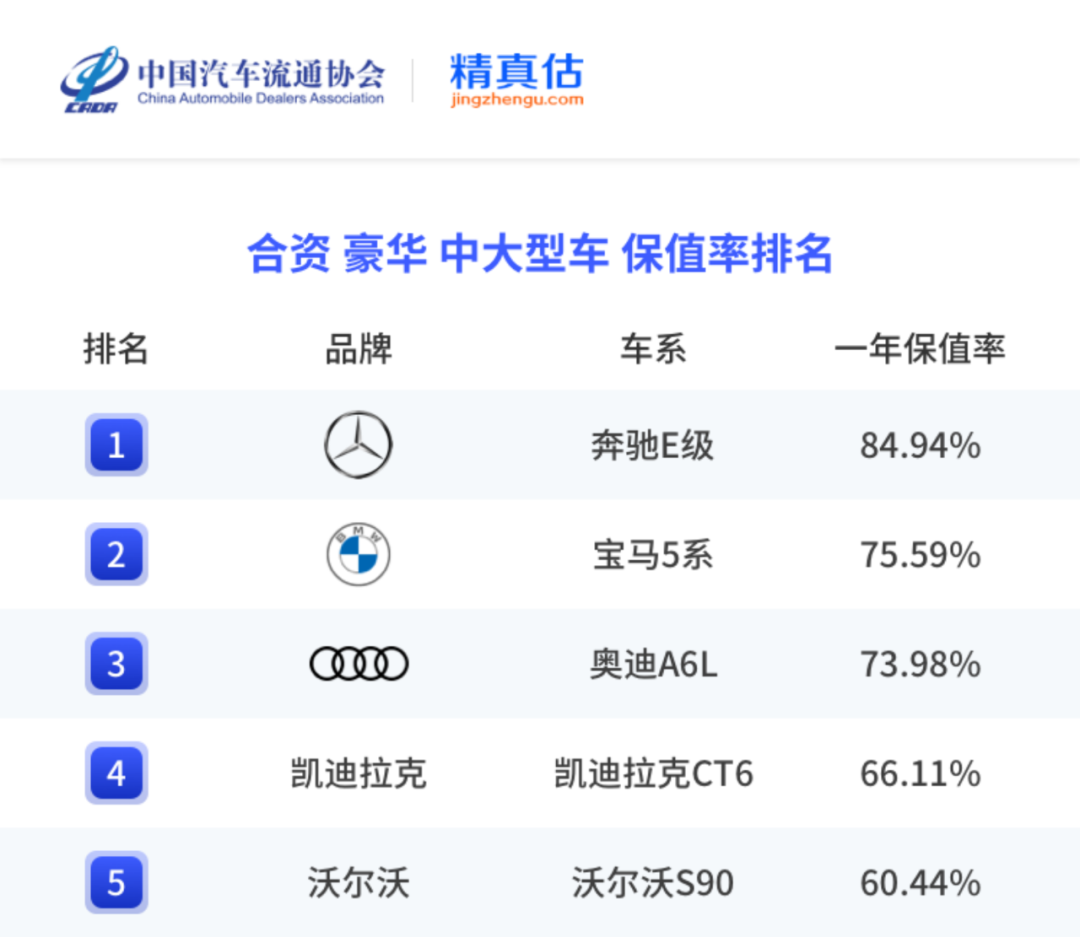Select the rank 5 badge
The image size is (1080, 937).
pyautogui.click(x=116, y=882)
